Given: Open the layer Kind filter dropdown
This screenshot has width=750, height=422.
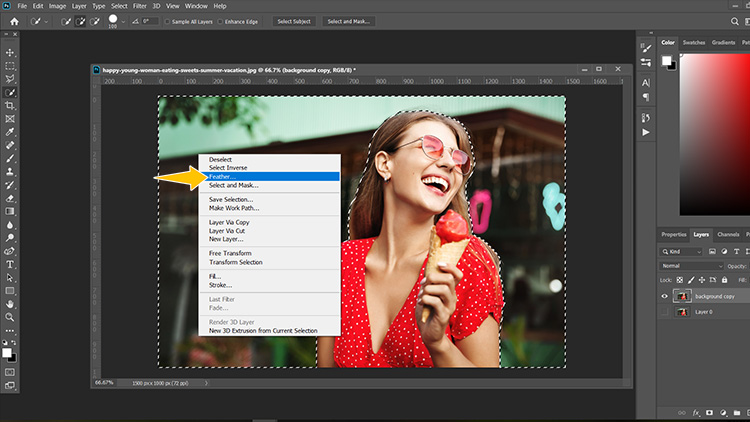Looking at the screenshot, I should 681,252.
